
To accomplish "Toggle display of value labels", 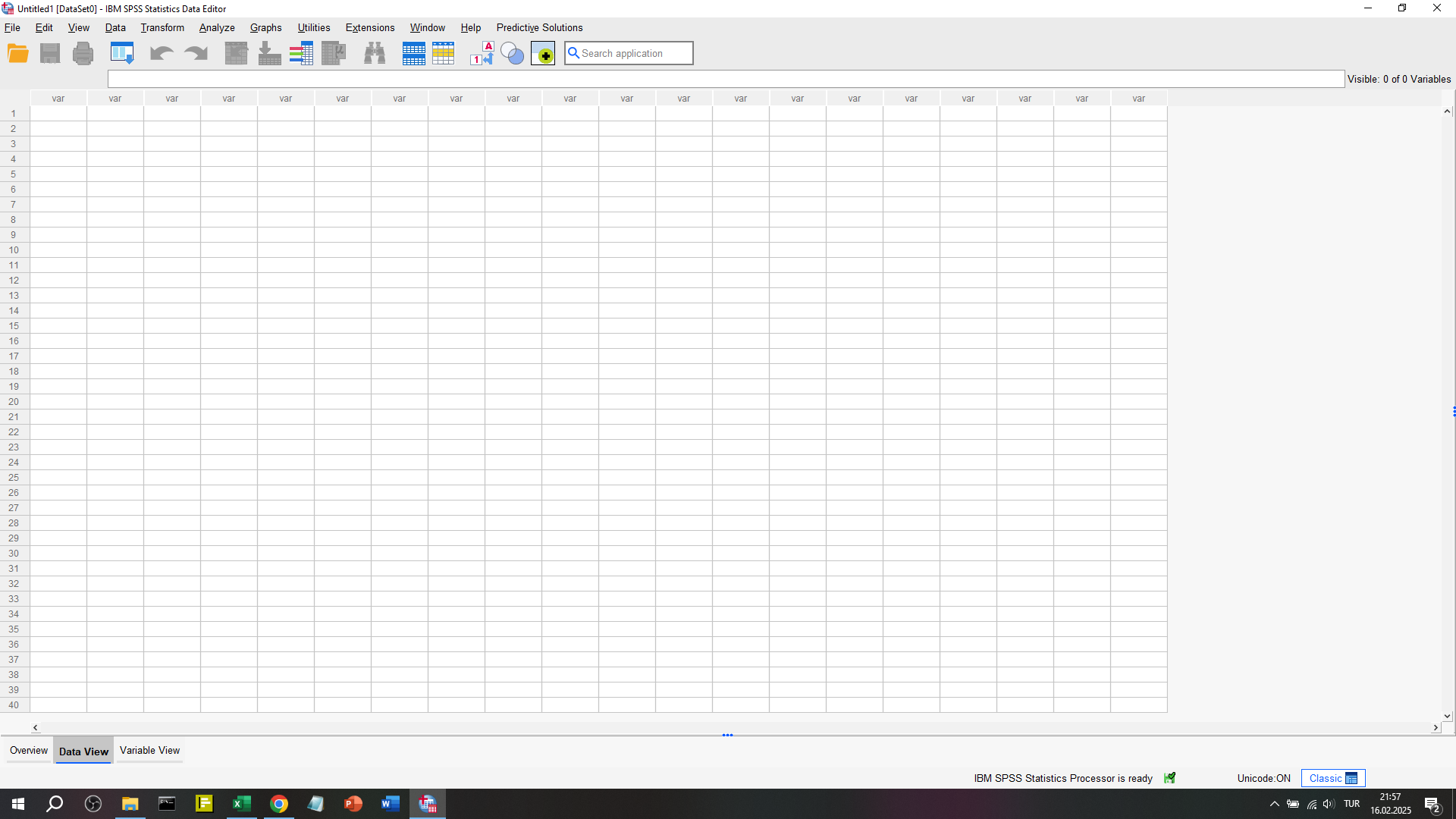I will coord(483,53).
